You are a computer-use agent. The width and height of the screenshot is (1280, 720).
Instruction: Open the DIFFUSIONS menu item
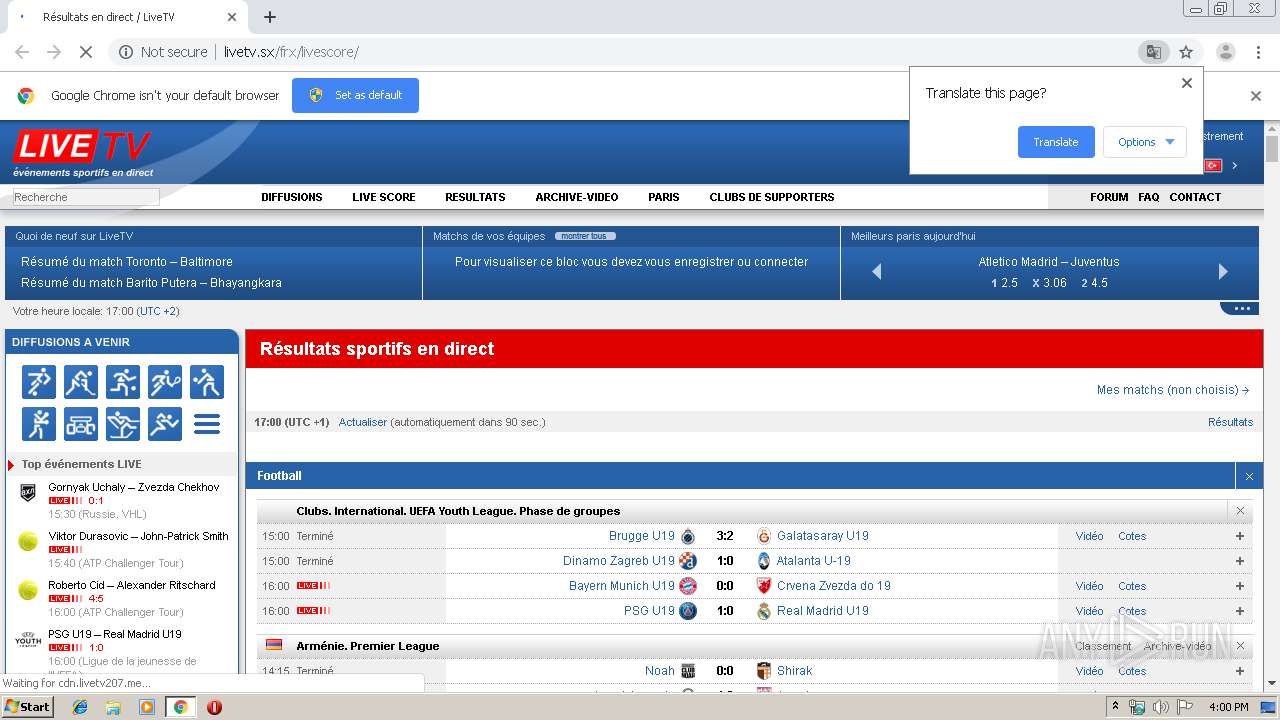click(x=292, y=197)
